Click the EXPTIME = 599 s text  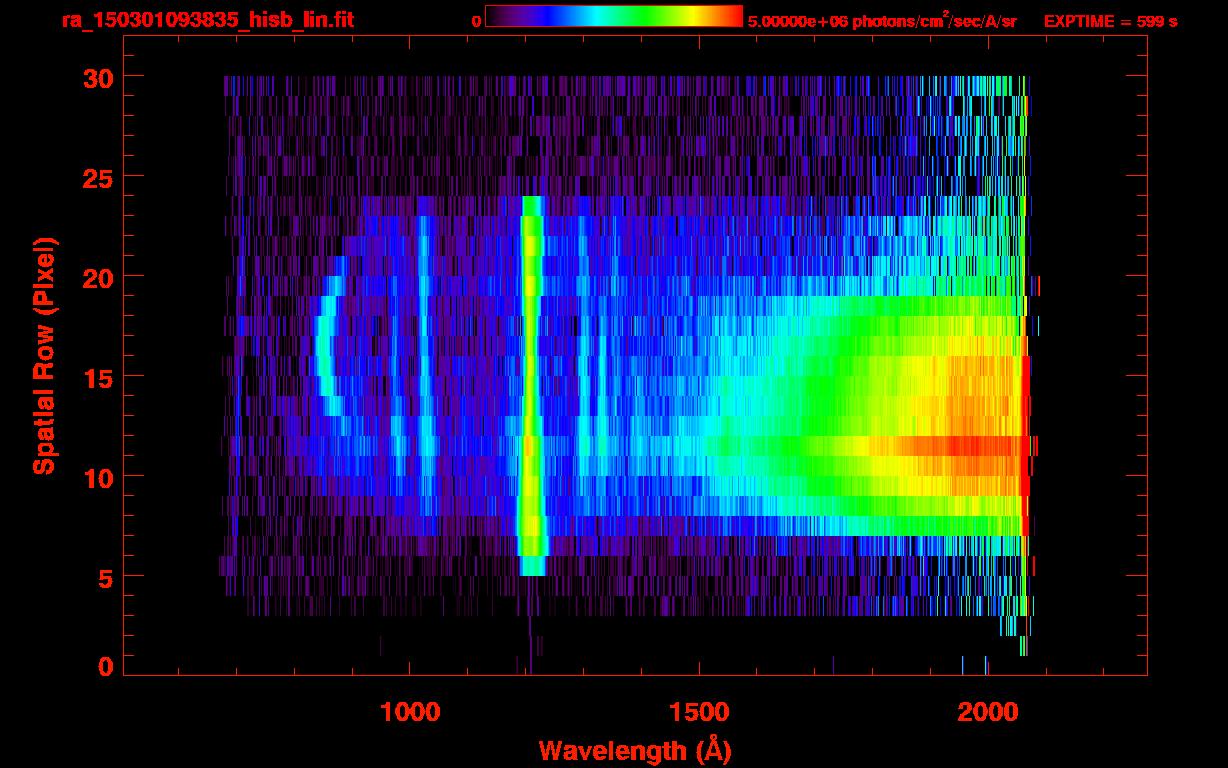coord(1110,21)
